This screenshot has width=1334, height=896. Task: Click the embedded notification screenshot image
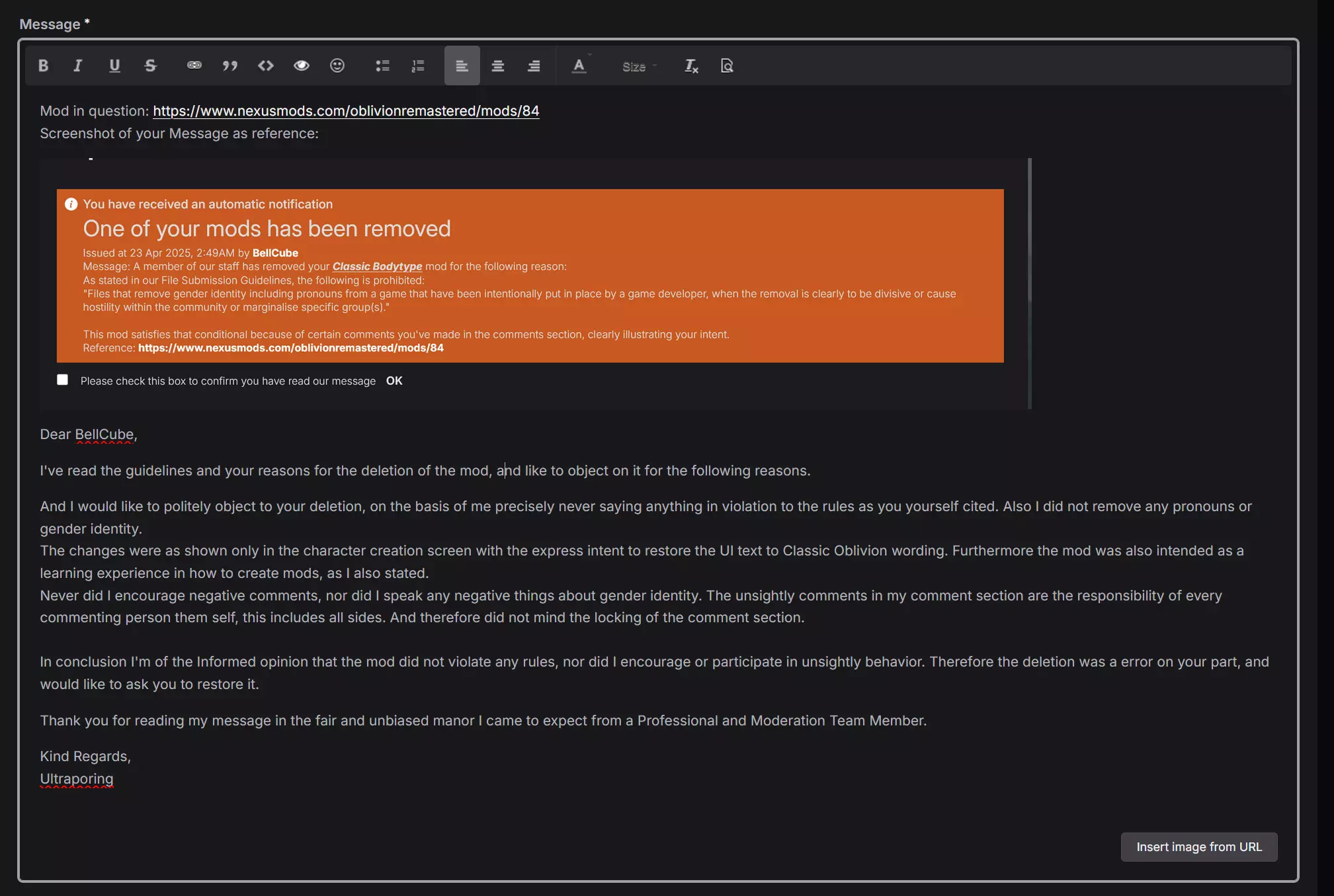[x=536, y=283]
